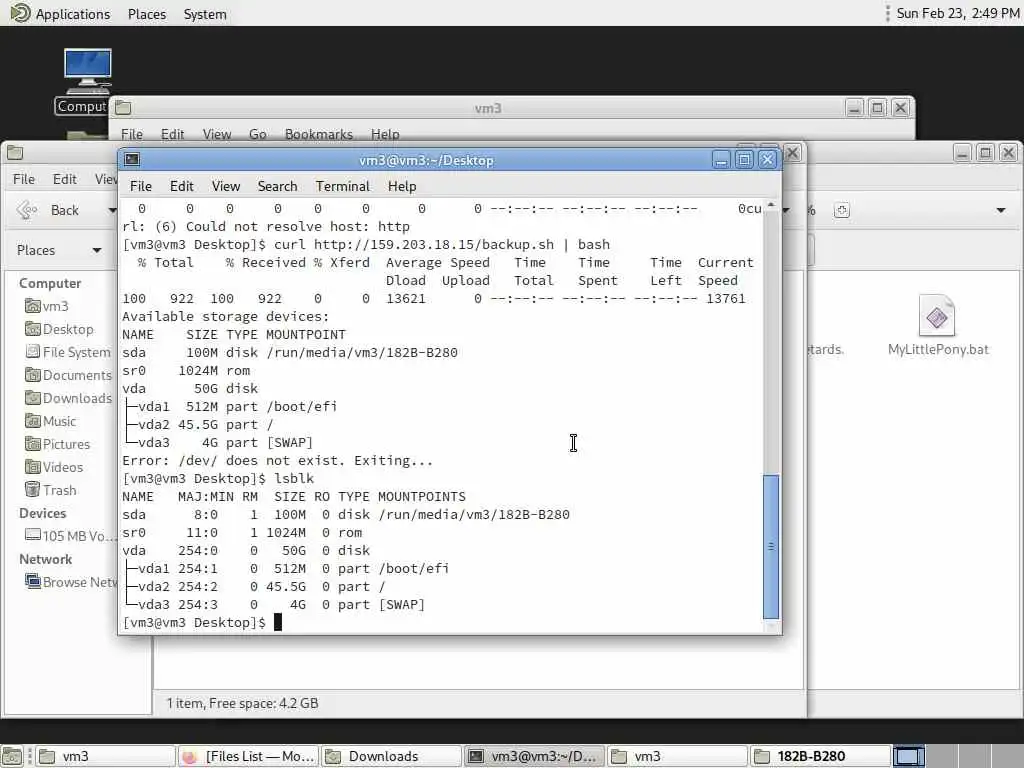The image size is (1024, 768).
Task: Open Videos folder in the sidebar
Action: pos(54,467)
